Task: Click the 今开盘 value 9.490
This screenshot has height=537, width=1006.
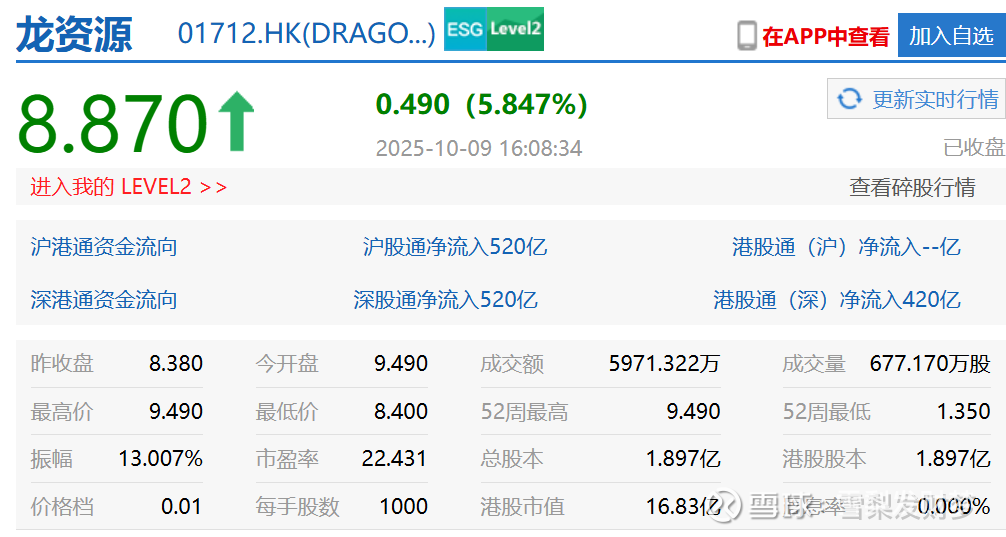Action: [401, 364]
